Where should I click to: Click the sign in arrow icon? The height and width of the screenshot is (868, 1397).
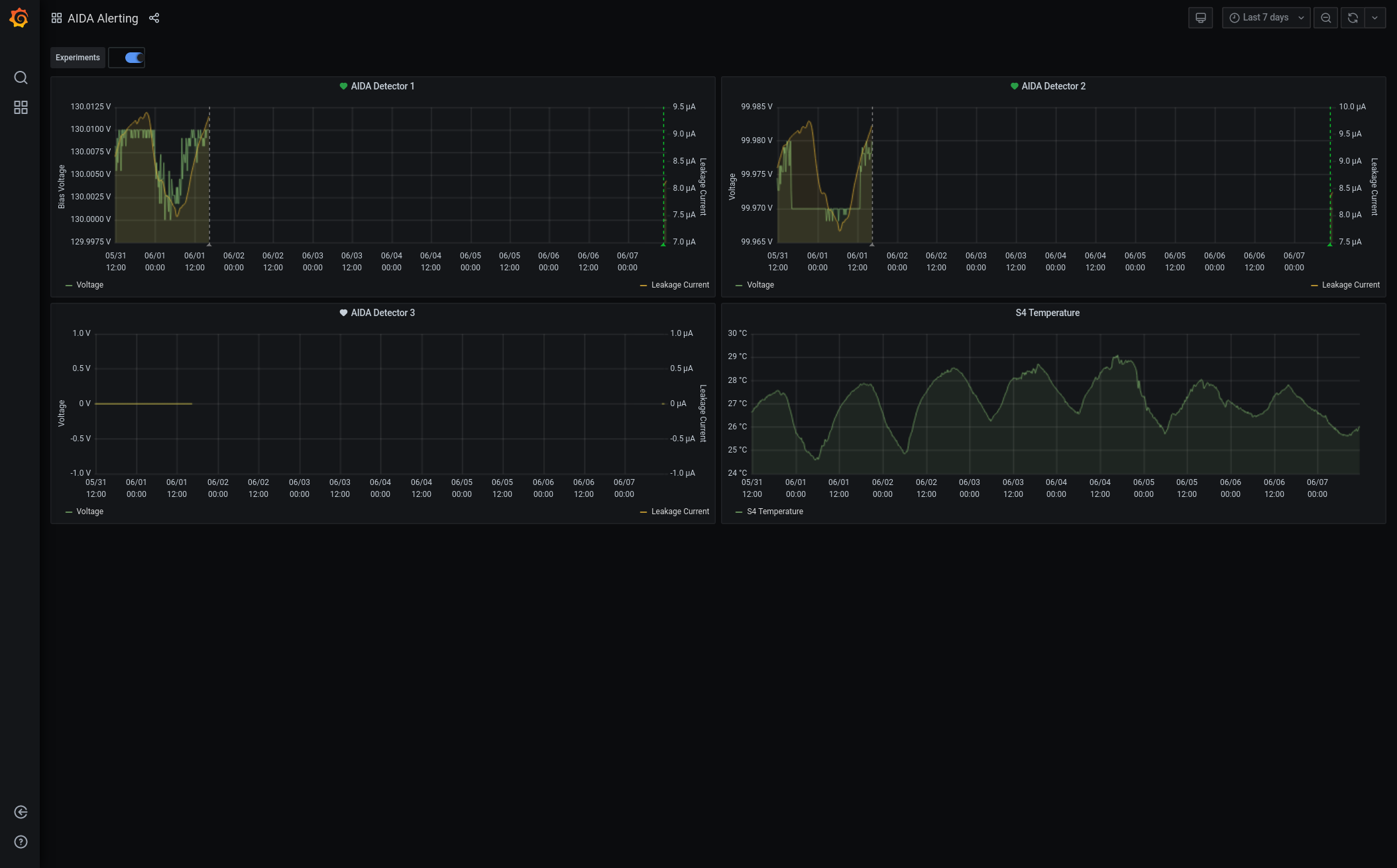(21, 812)
